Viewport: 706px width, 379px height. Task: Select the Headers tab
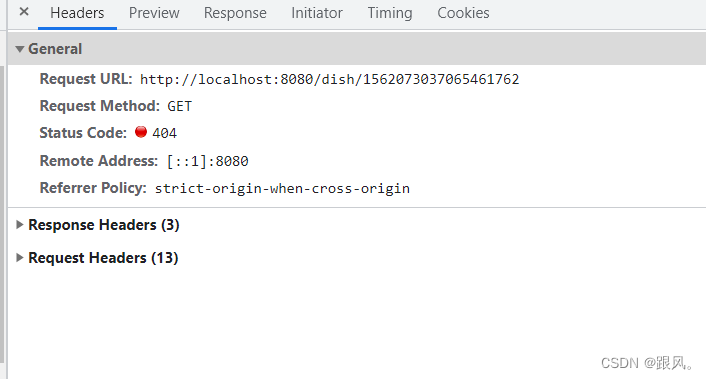(77, 13)
